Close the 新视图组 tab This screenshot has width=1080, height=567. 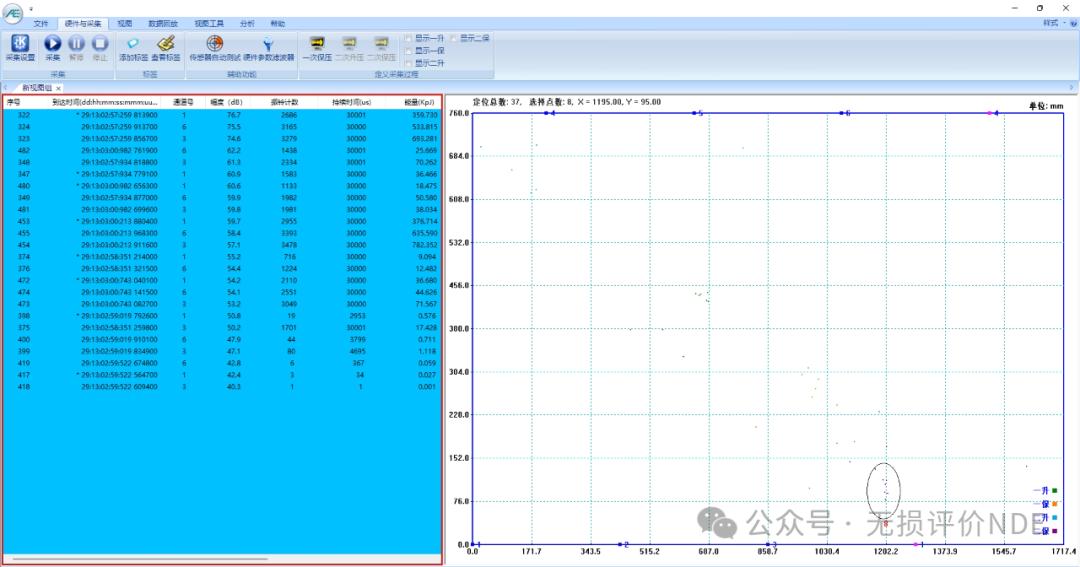point(59,88)
